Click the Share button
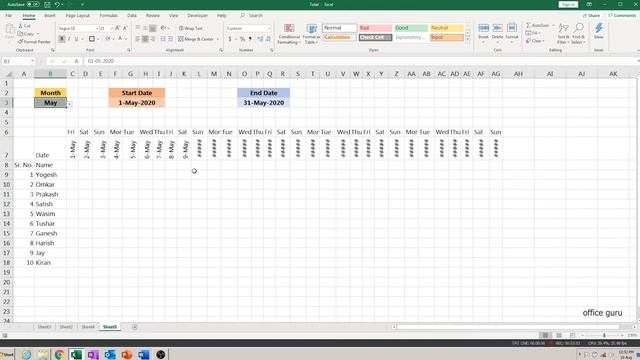Image resolution: width=640 pixels, height=360 pixels. (591, 16)
